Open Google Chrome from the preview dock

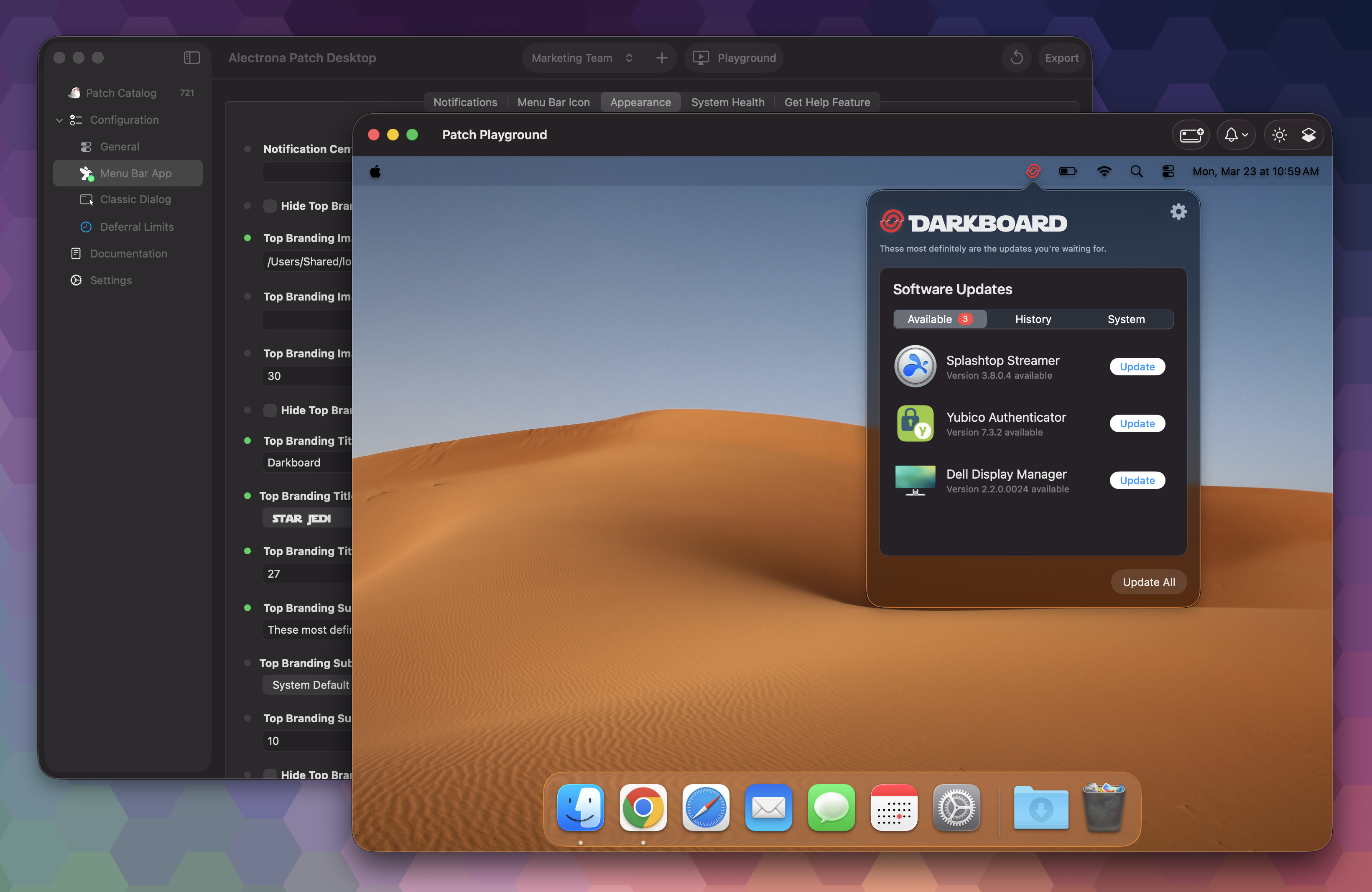pyautogui.click(x=643, y=807)
